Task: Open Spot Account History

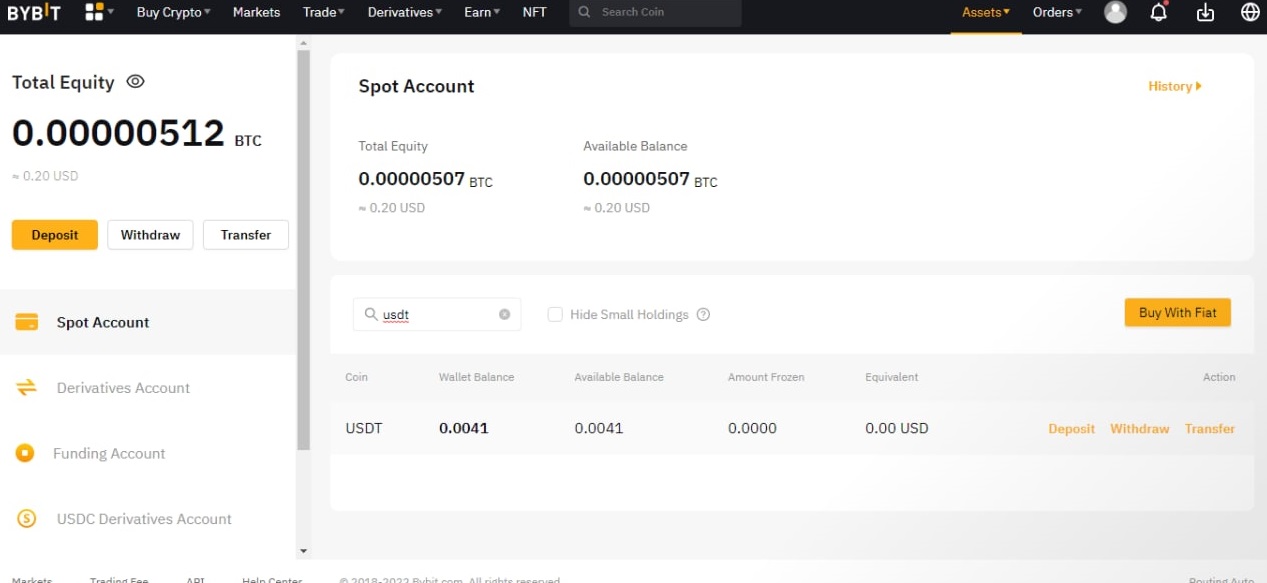Action: click(x=1173, y=86)
